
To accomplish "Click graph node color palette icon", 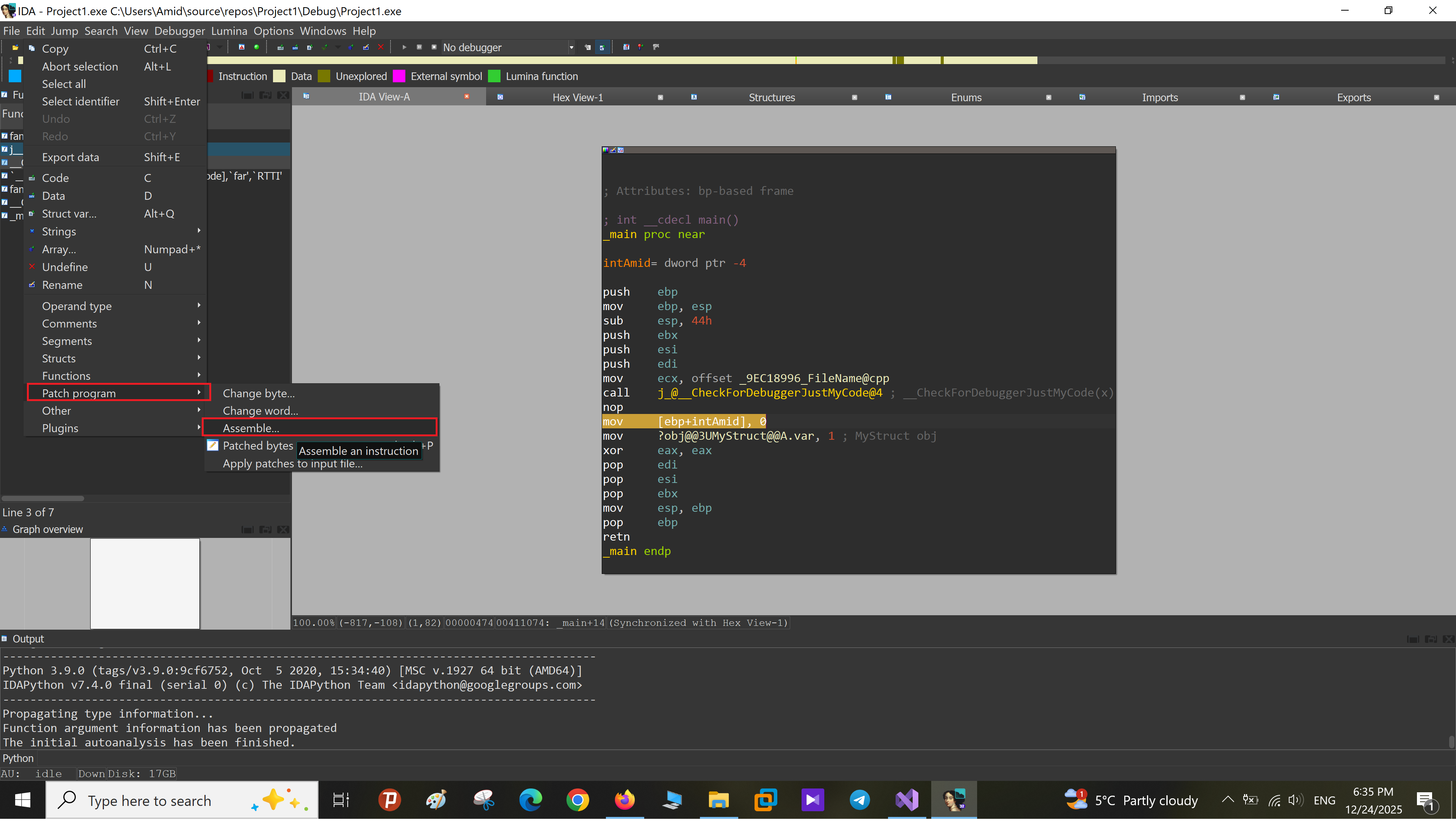I will [x=605, y=150].
